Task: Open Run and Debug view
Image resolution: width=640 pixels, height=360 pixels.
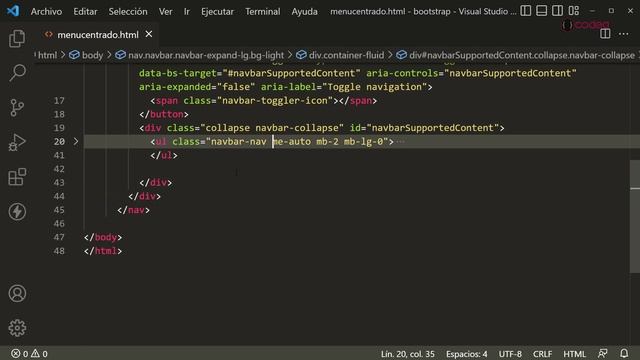Action: (17, 142)
